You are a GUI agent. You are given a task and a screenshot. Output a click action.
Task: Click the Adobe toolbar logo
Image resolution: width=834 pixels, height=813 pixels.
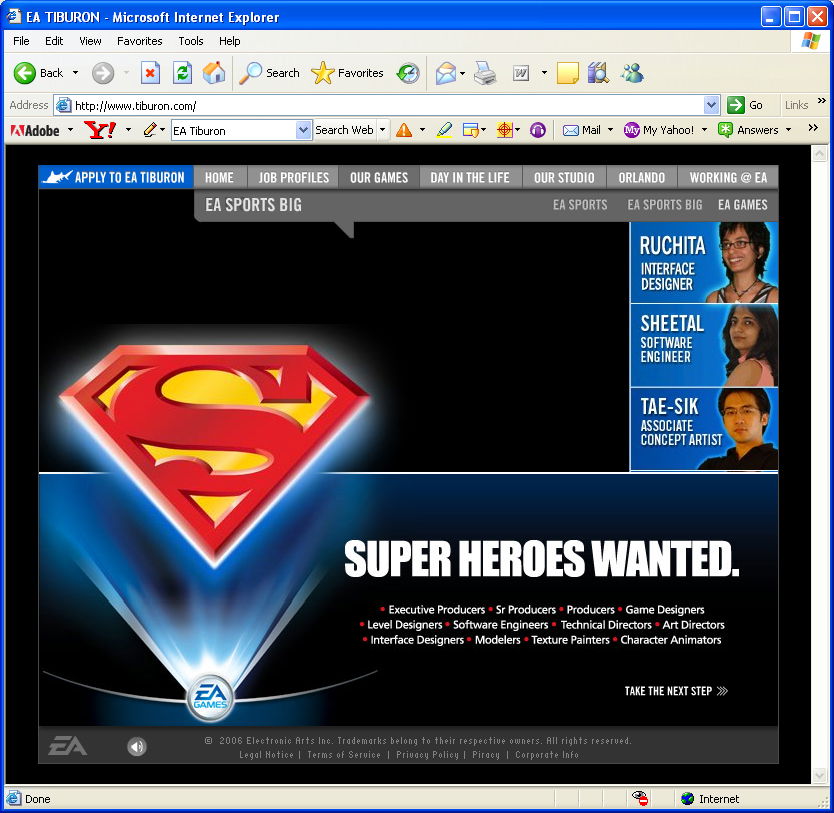(35, 130)
